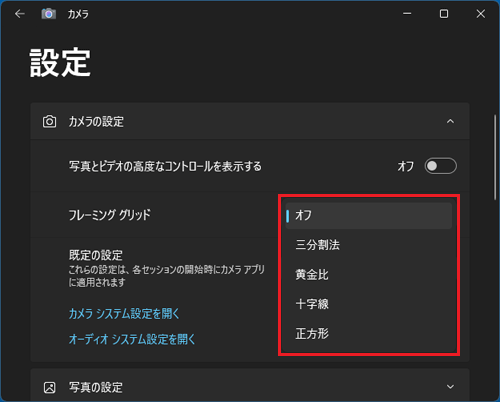Select オフ in framing grid dropdown

pos(369,216)
